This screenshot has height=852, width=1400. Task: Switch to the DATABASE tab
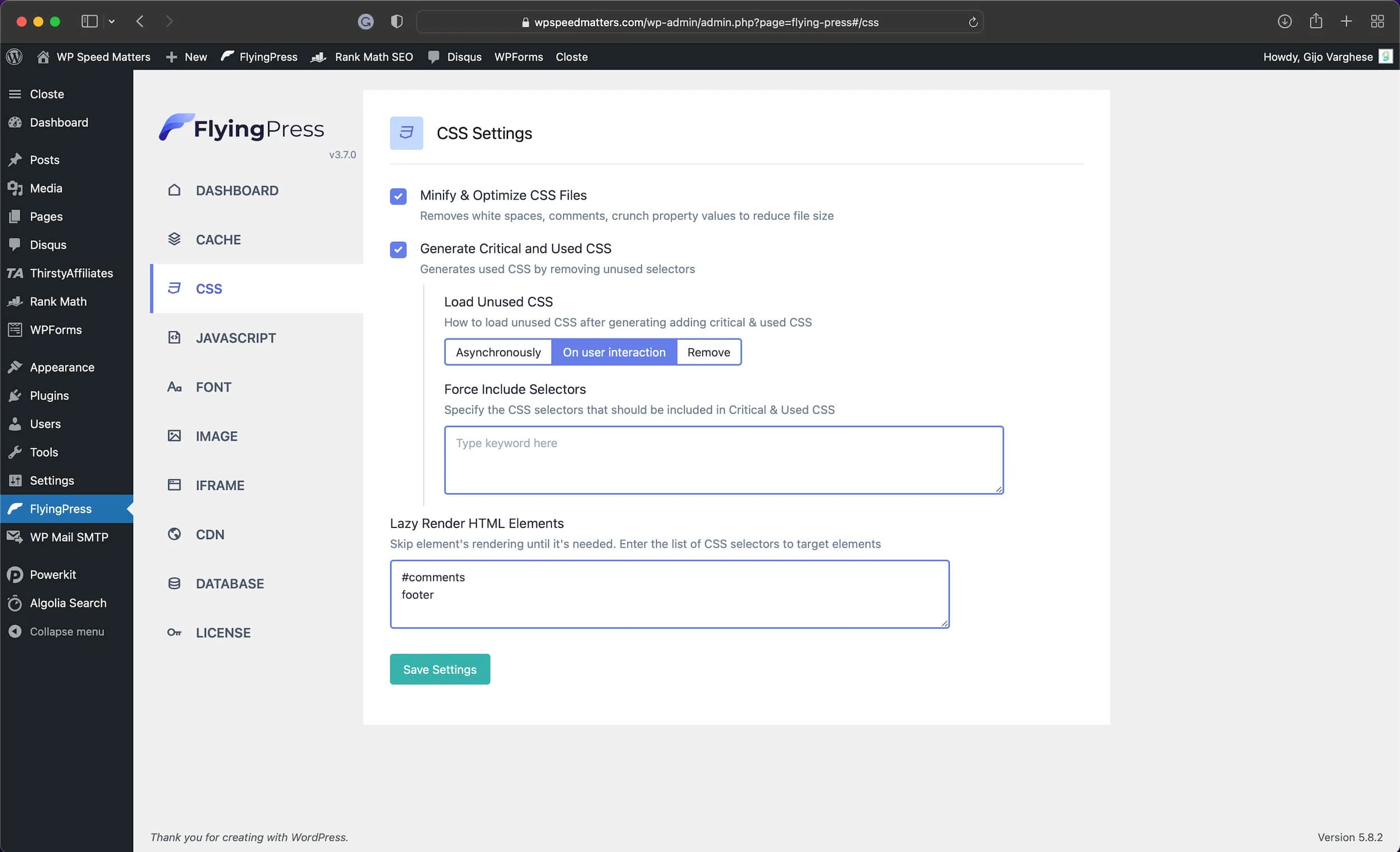click(257, 583)
